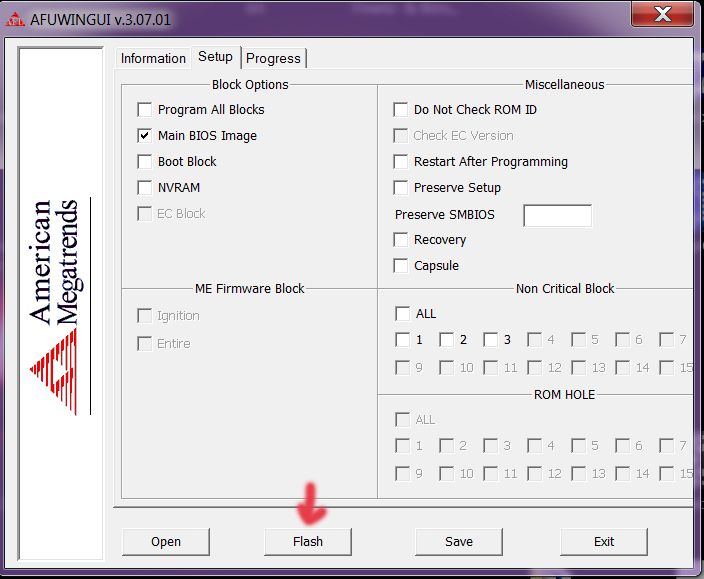The width and height of the screenshot is (704, 579).
Task: Click the Save button
Action: point(459,542)
